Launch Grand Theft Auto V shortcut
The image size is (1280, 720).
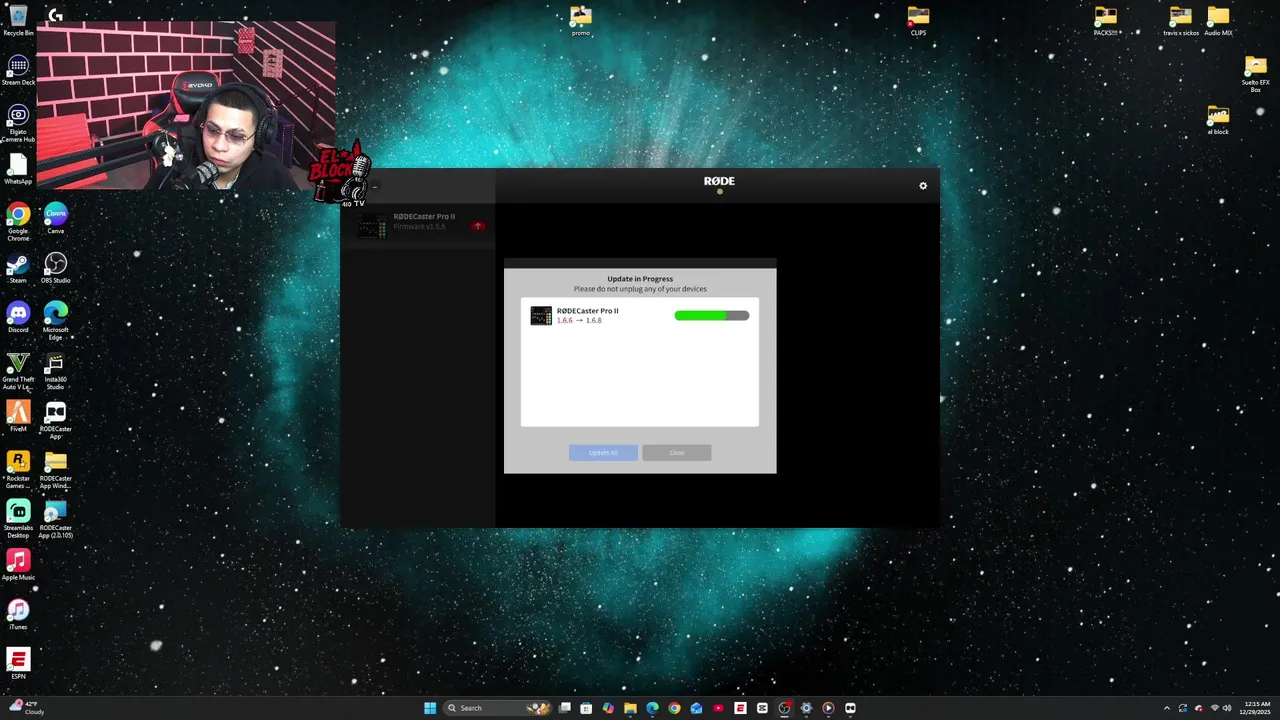18,370
